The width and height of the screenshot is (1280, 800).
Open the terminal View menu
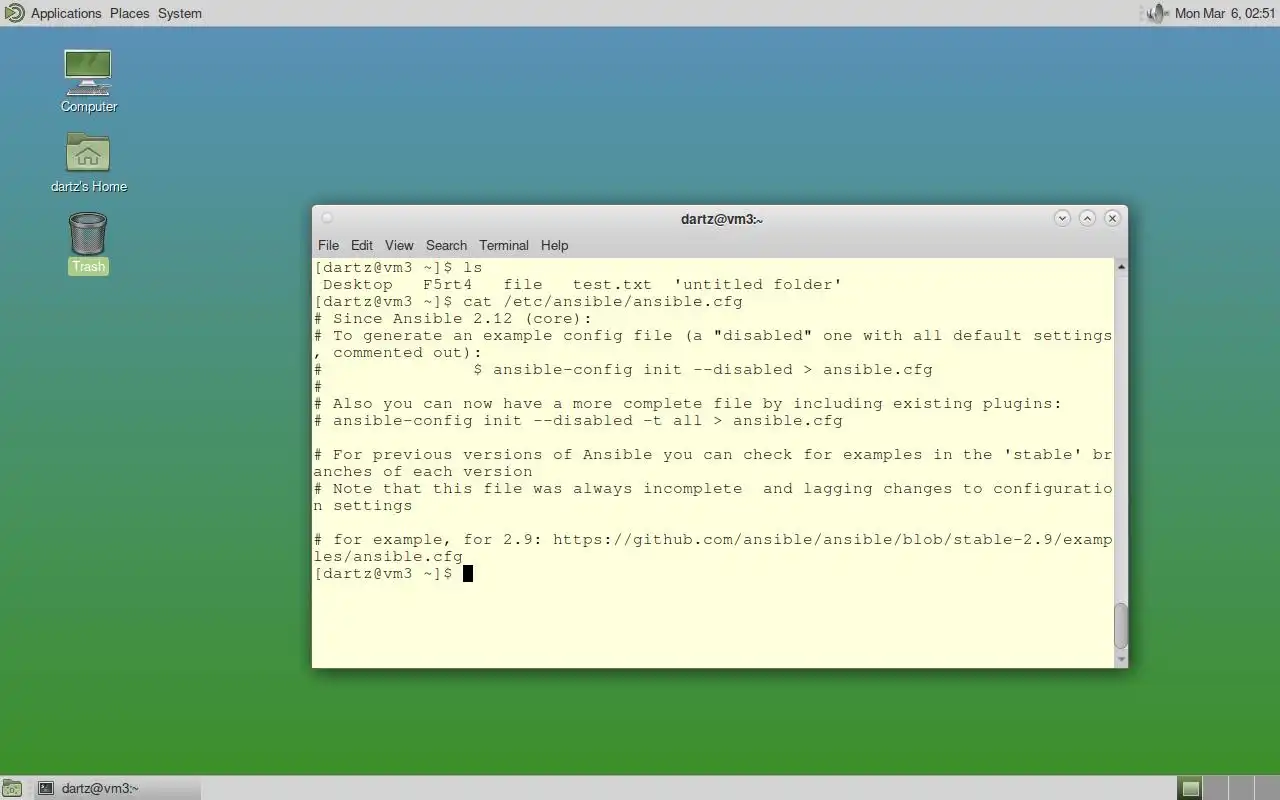click(399, 245)
